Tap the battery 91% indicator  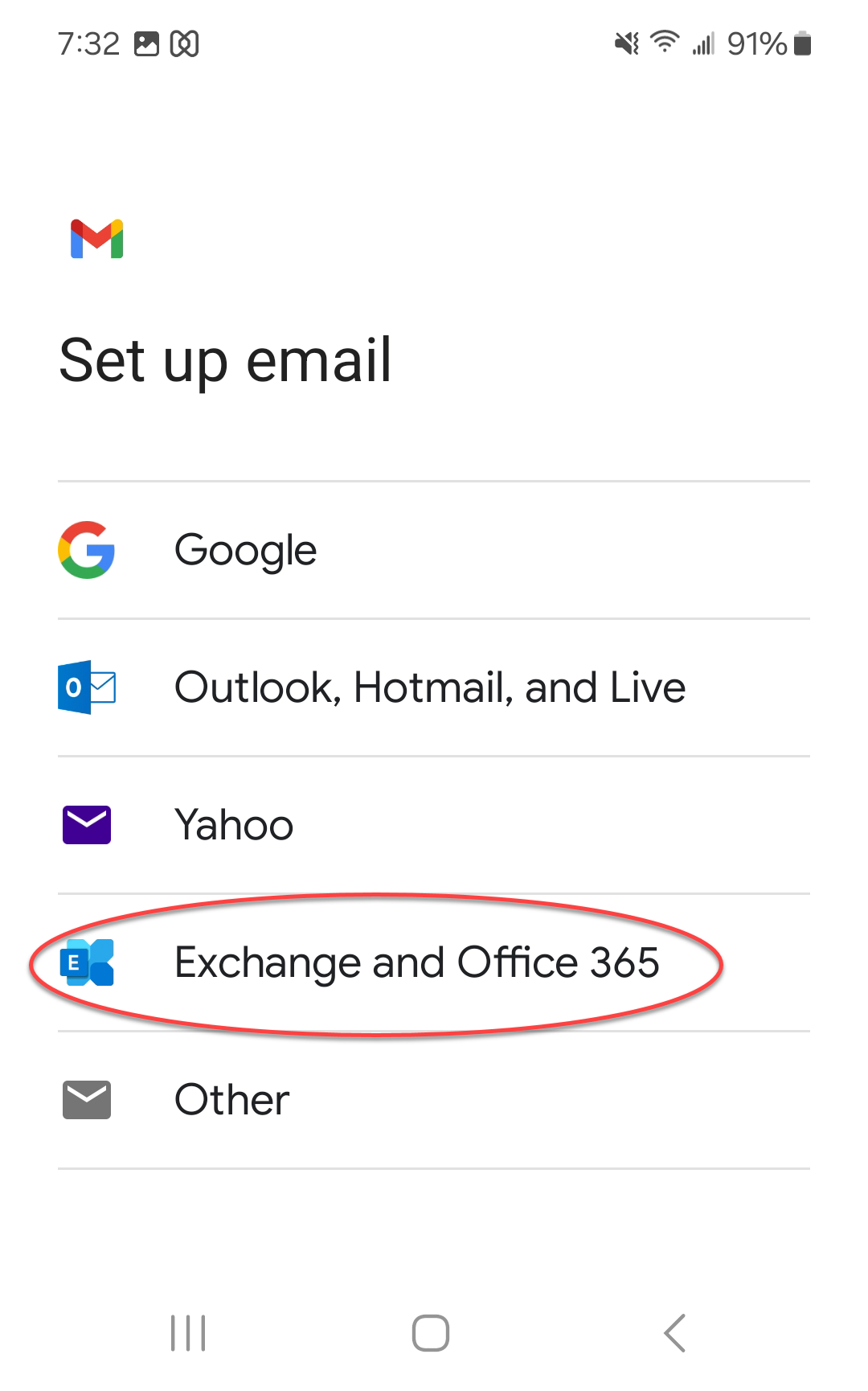click(769, 43)
